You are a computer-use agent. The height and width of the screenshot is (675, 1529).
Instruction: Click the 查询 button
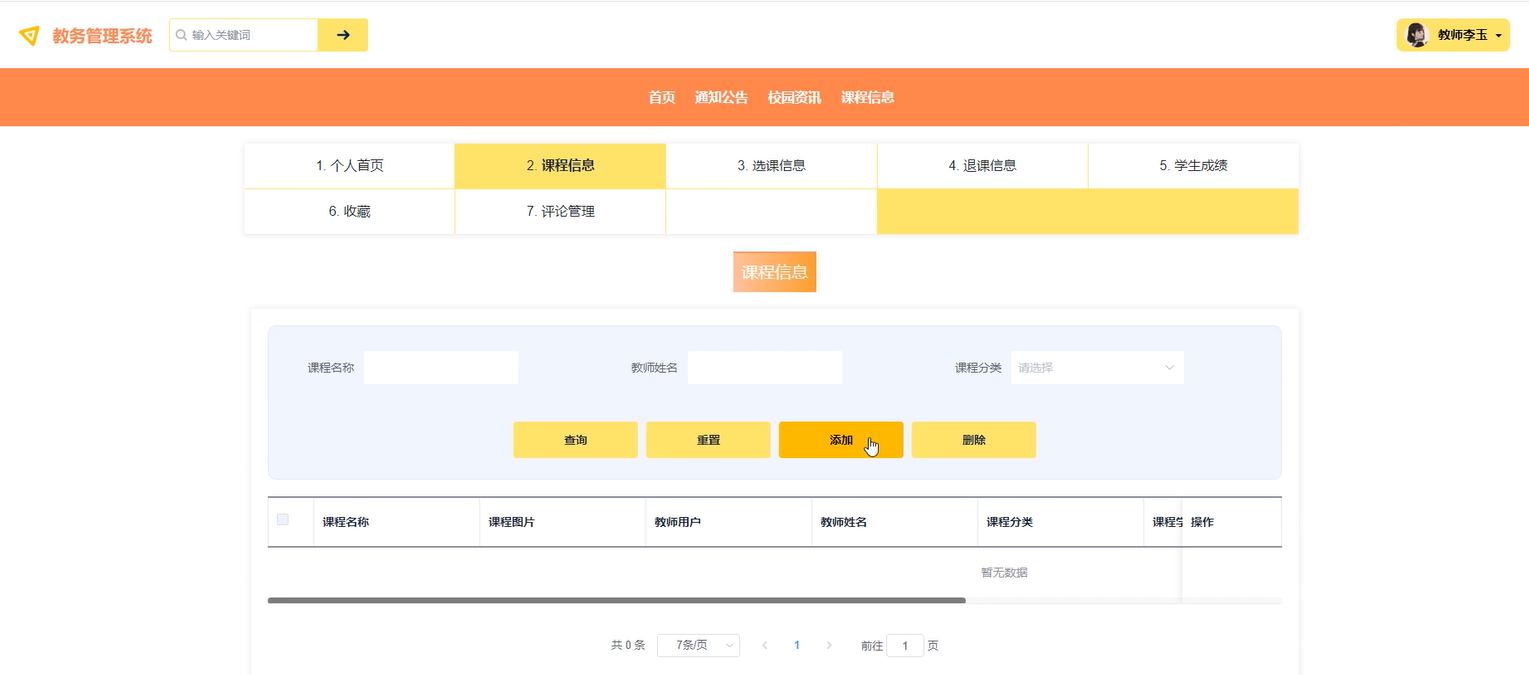click(575, 440)
